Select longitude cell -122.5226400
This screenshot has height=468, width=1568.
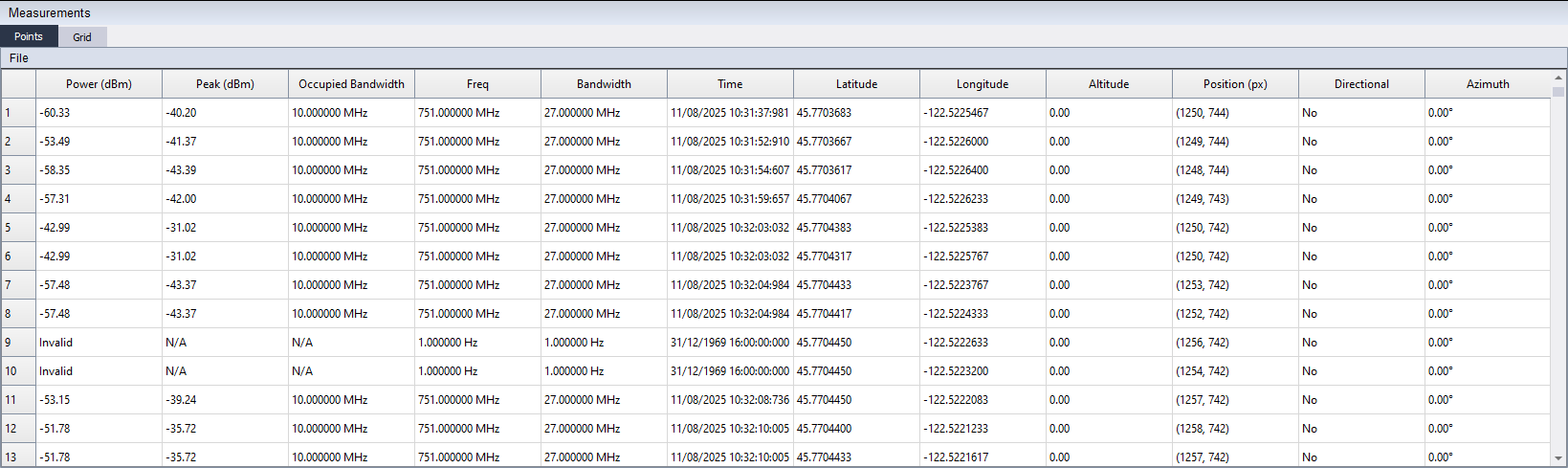coord(983,170)
